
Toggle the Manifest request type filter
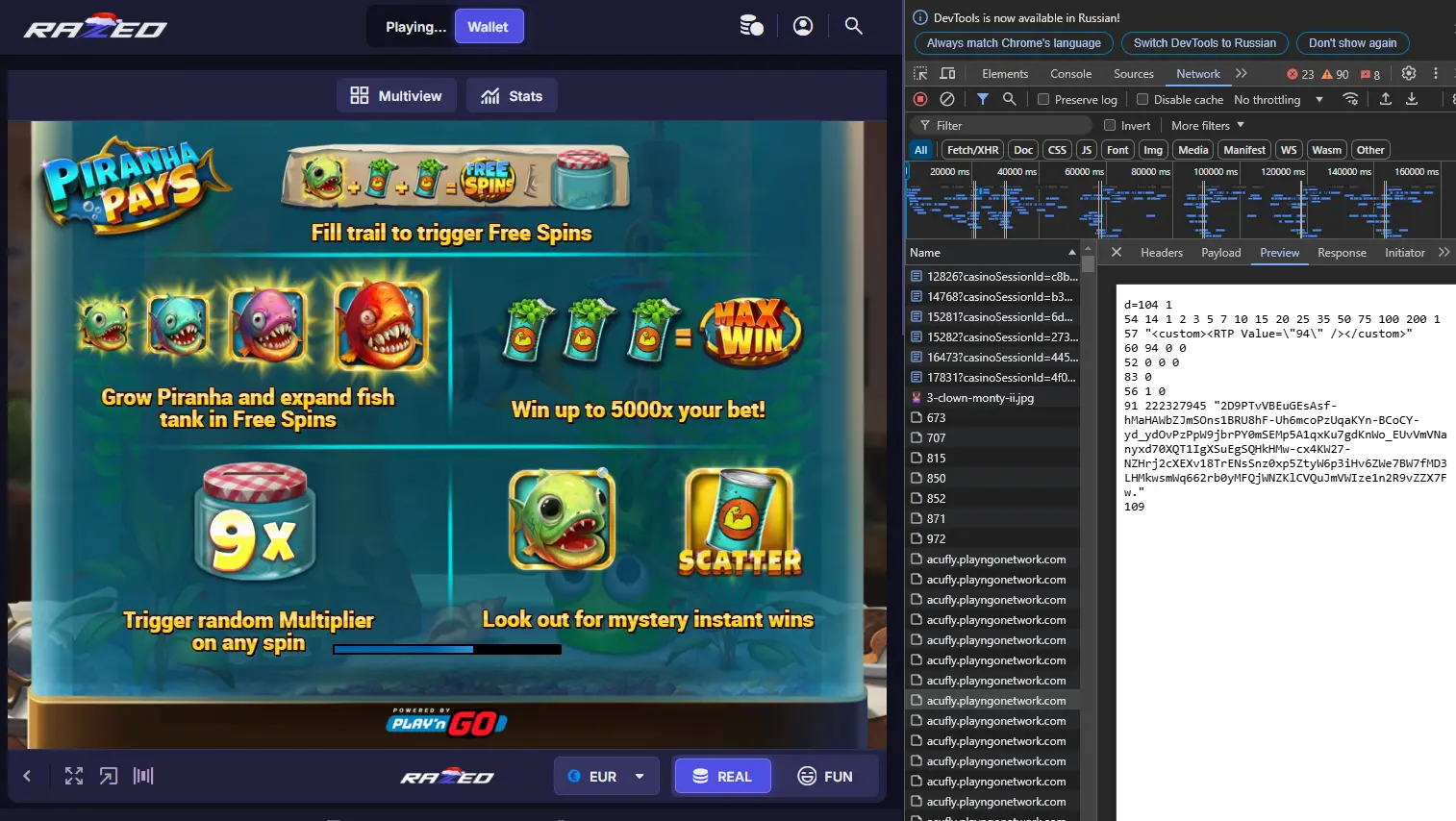[x=1244, y=150]
